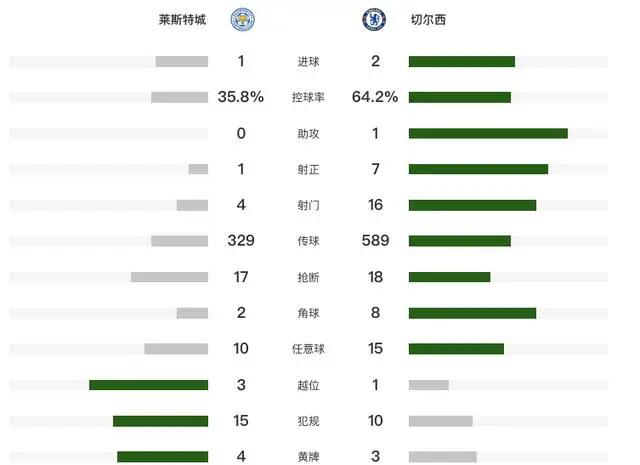Click Leicester's 329 passes value
640x465 pixels.
[x=241, y=240]
